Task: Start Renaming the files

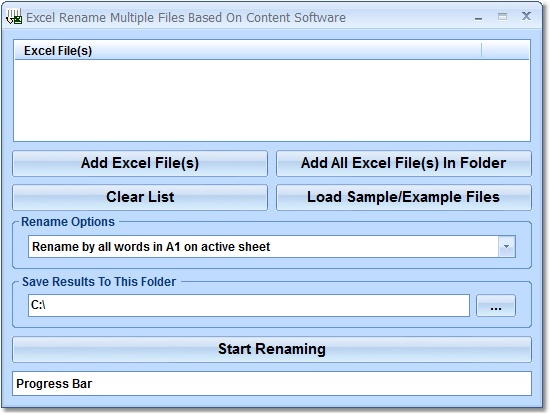Action: tap(272, 349)
